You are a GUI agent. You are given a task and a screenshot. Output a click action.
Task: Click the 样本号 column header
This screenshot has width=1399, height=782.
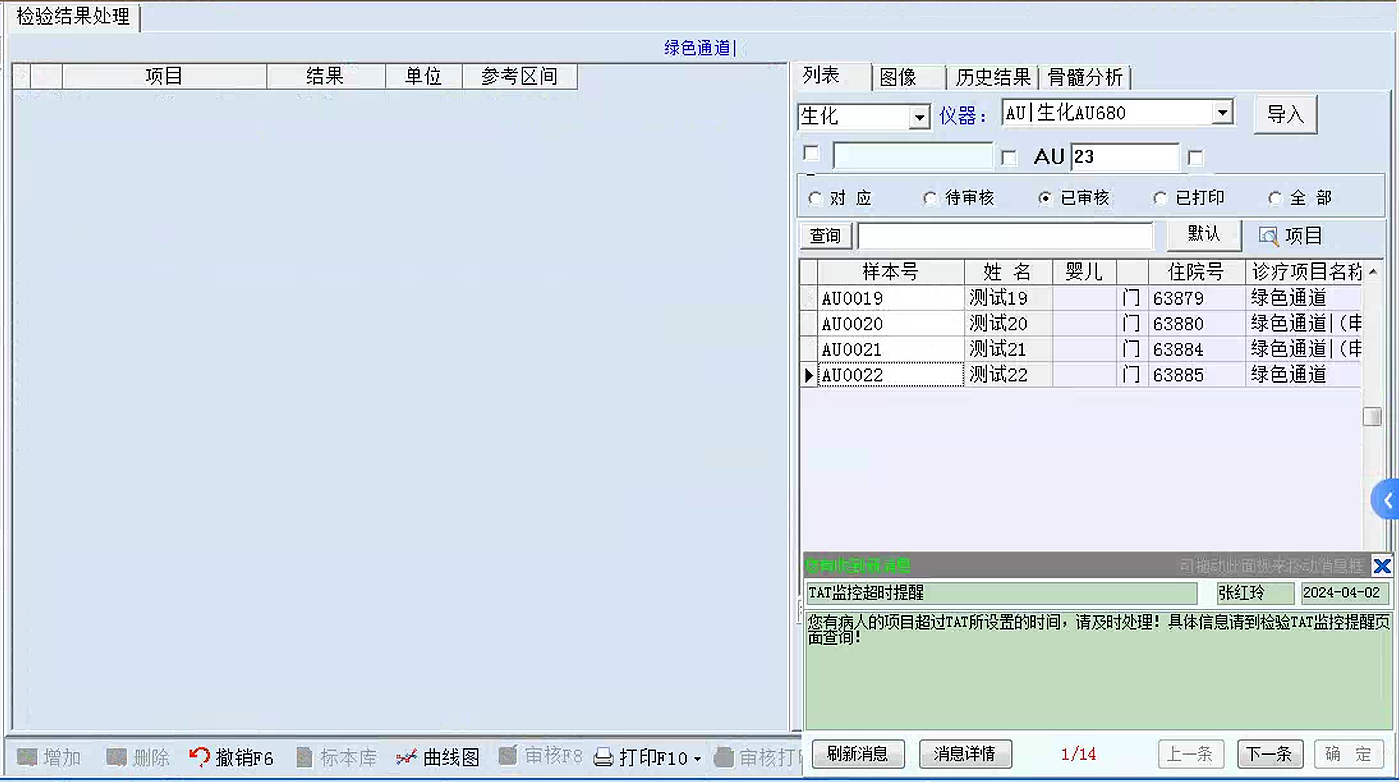click(890, 272)
